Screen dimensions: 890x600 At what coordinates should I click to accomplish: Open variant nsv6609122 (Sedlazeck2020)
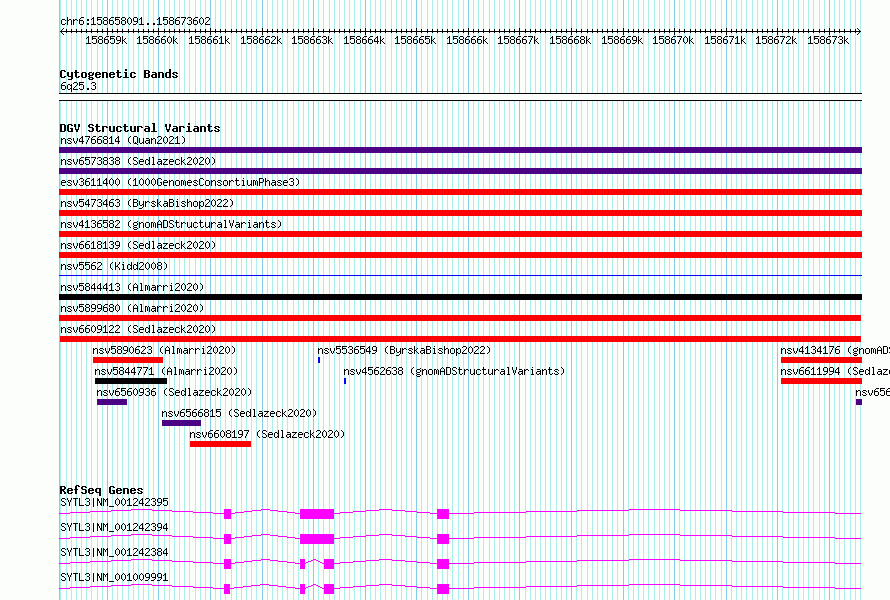pyautogui.click(x=460, y=339)
